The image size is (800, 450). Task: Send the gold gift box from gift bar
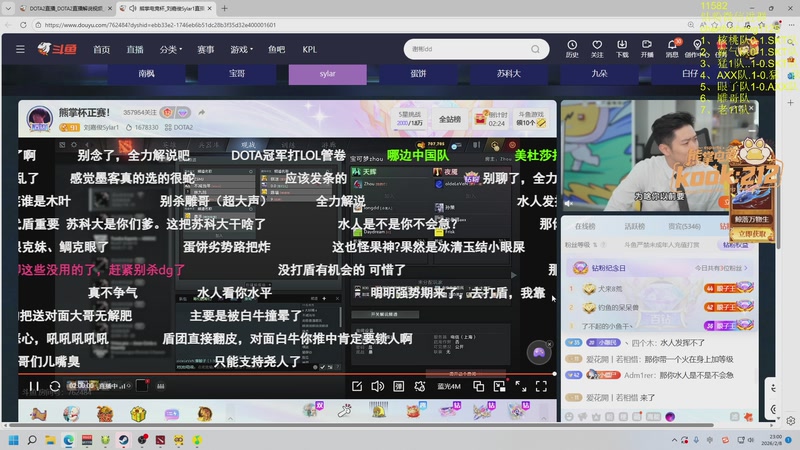(x=138, y=414)
